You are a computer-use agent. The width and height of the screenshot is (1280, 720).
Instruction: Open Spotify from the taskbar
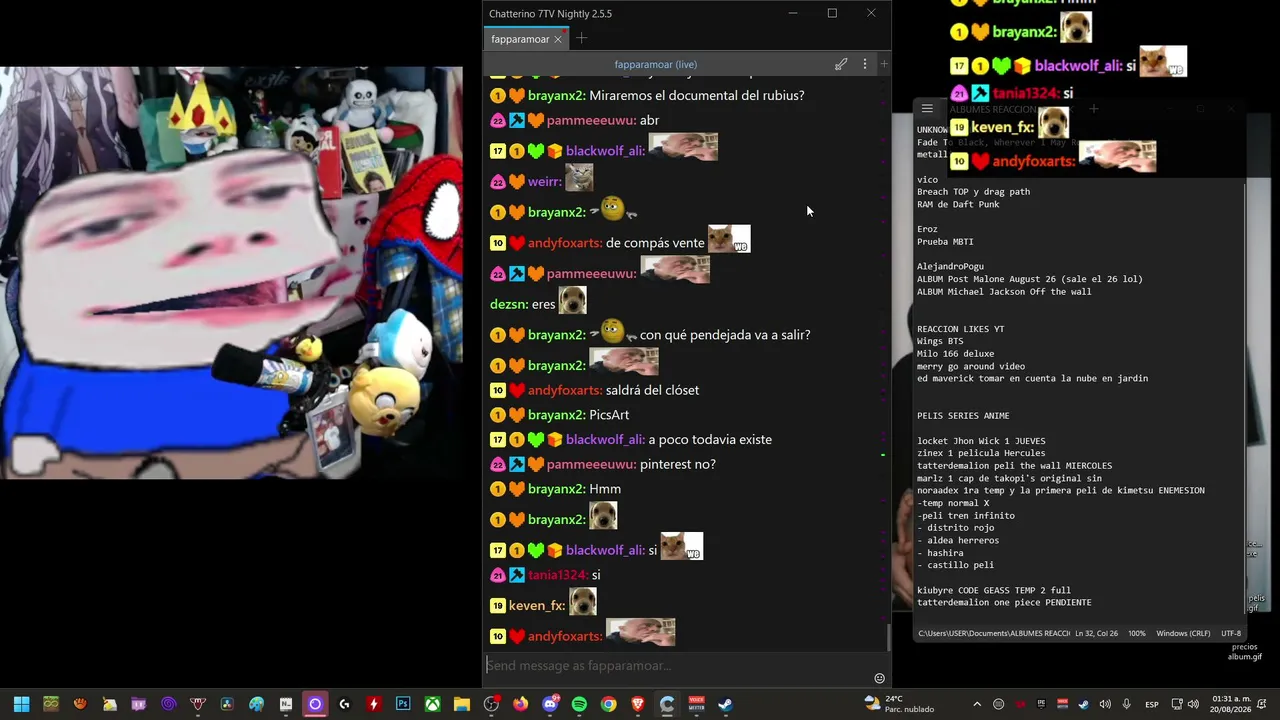[x=579, y=704]
